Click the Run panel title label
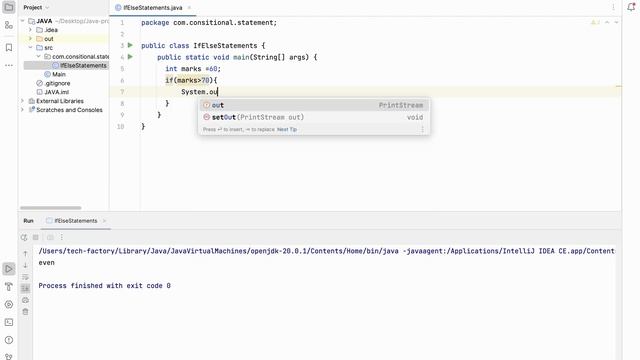640x360 pixels. tap(28, 221)
